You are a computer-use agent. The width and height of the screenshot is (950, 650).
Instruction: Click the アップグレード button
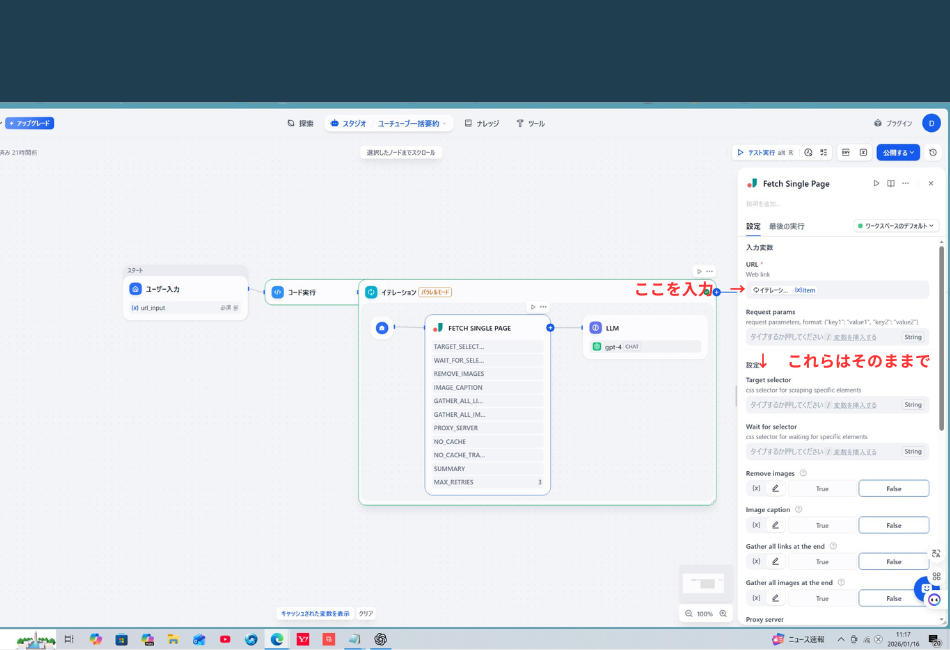tap(29, 123)
